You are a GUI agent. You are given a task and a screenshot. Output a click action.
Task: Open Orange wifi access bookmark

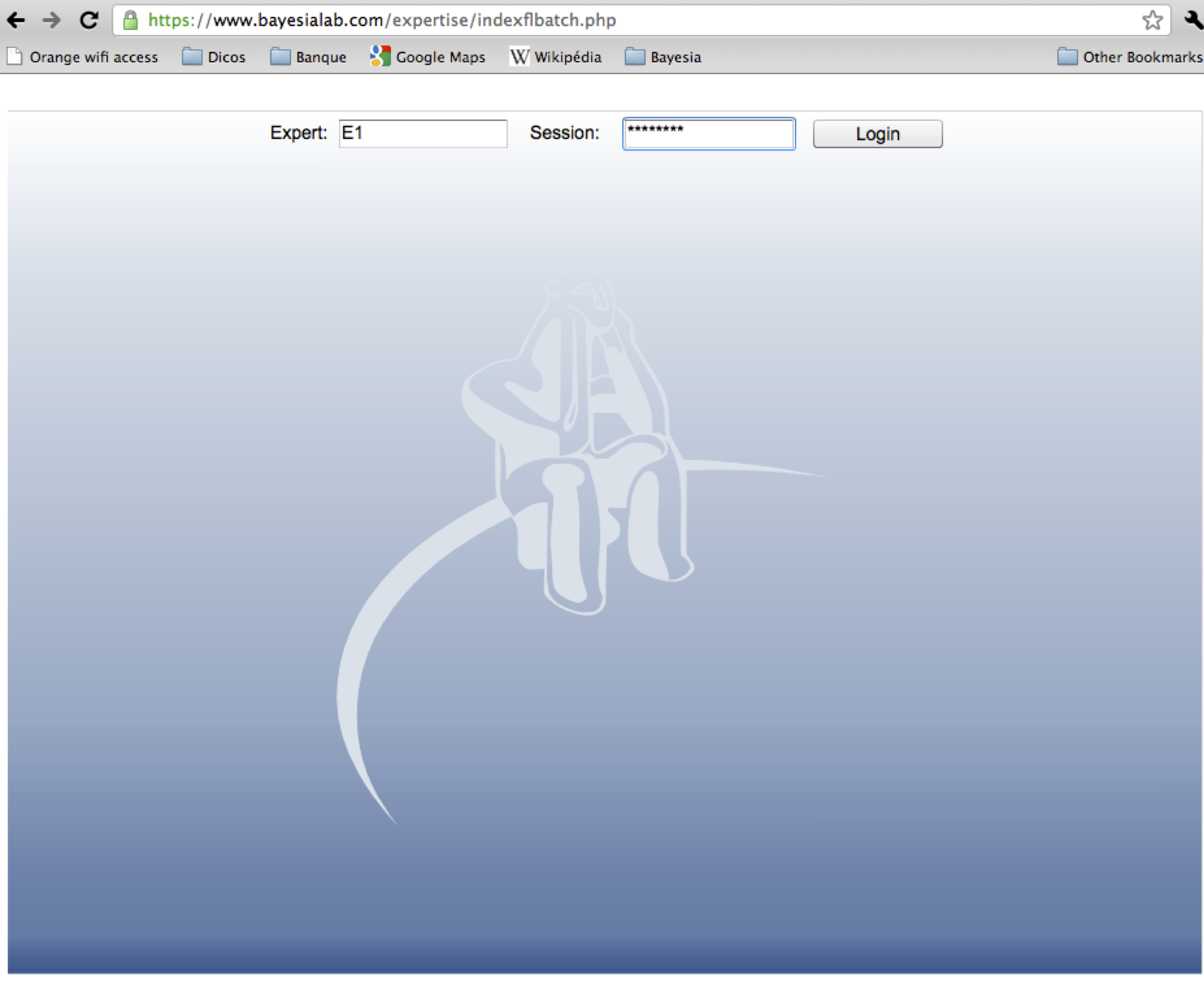pos(82,57)
